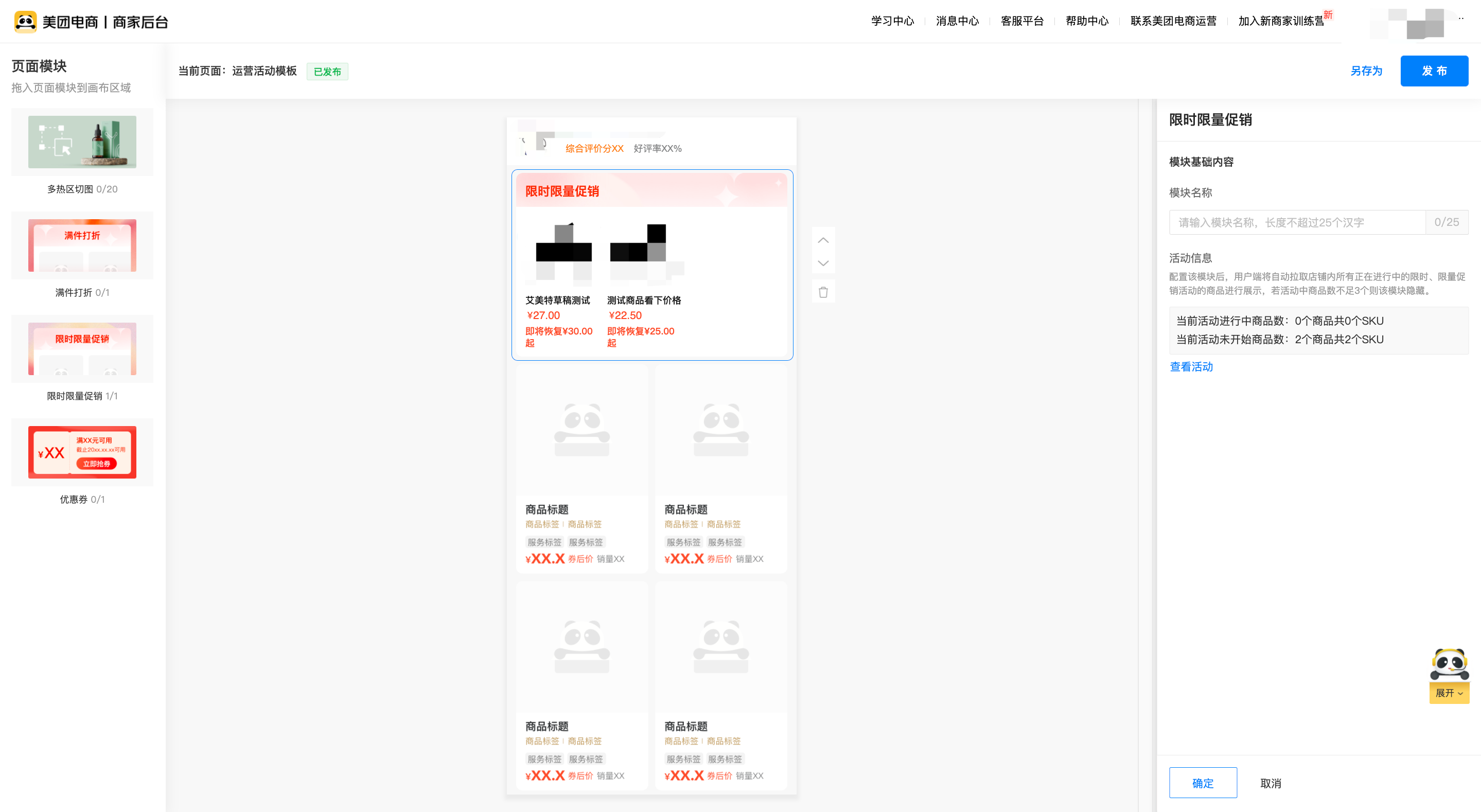Click the move module up arrow

(x=823, y=240)
